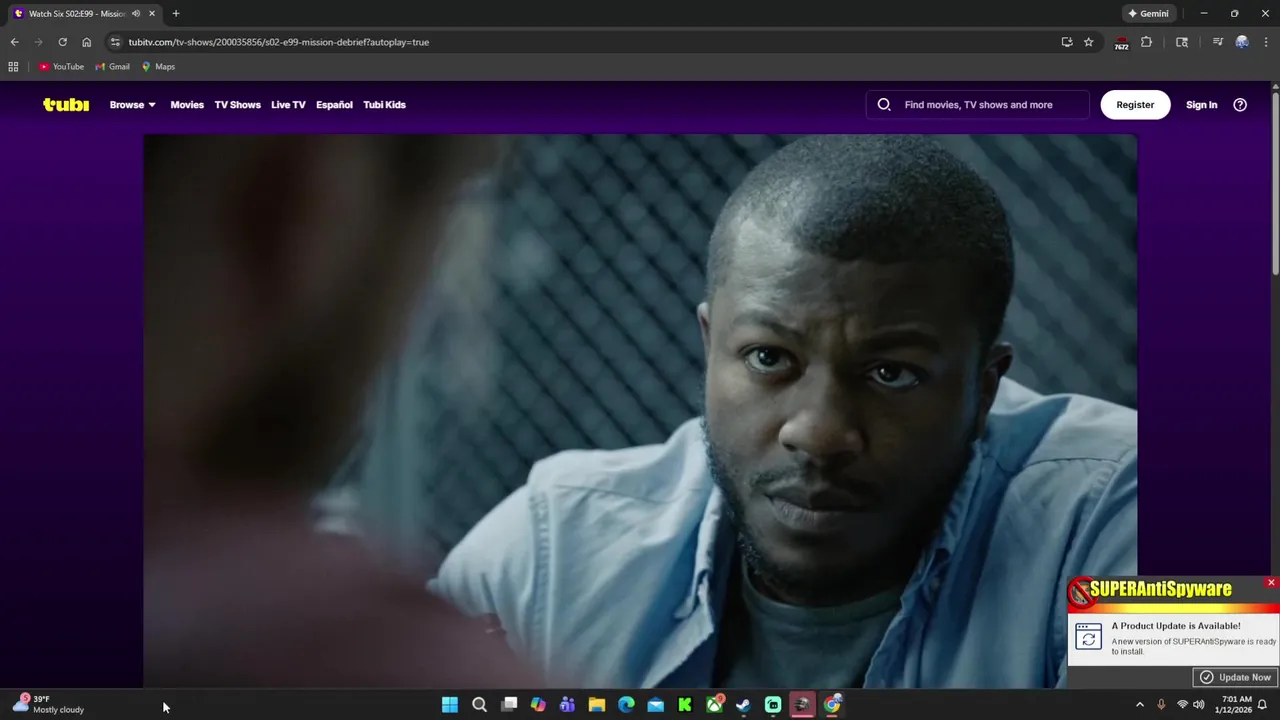The width and height of the screenshot is (1280, 720).
Task: Click the product update refresh icon
Action: (1088, 636)
